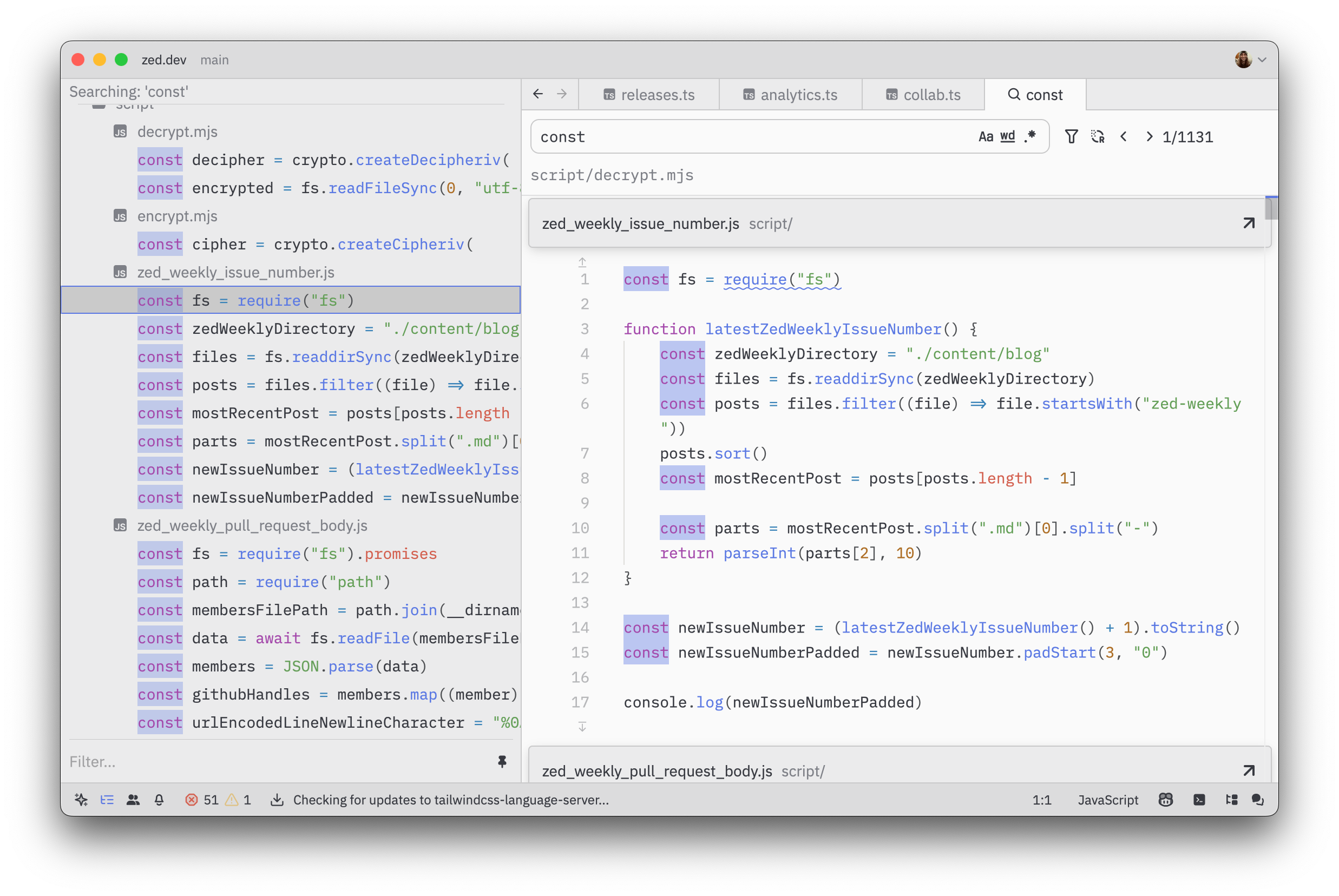The image size is (1339, 896).
Task: Select 'const encrypted' result row
Action: tap(291, 188)
